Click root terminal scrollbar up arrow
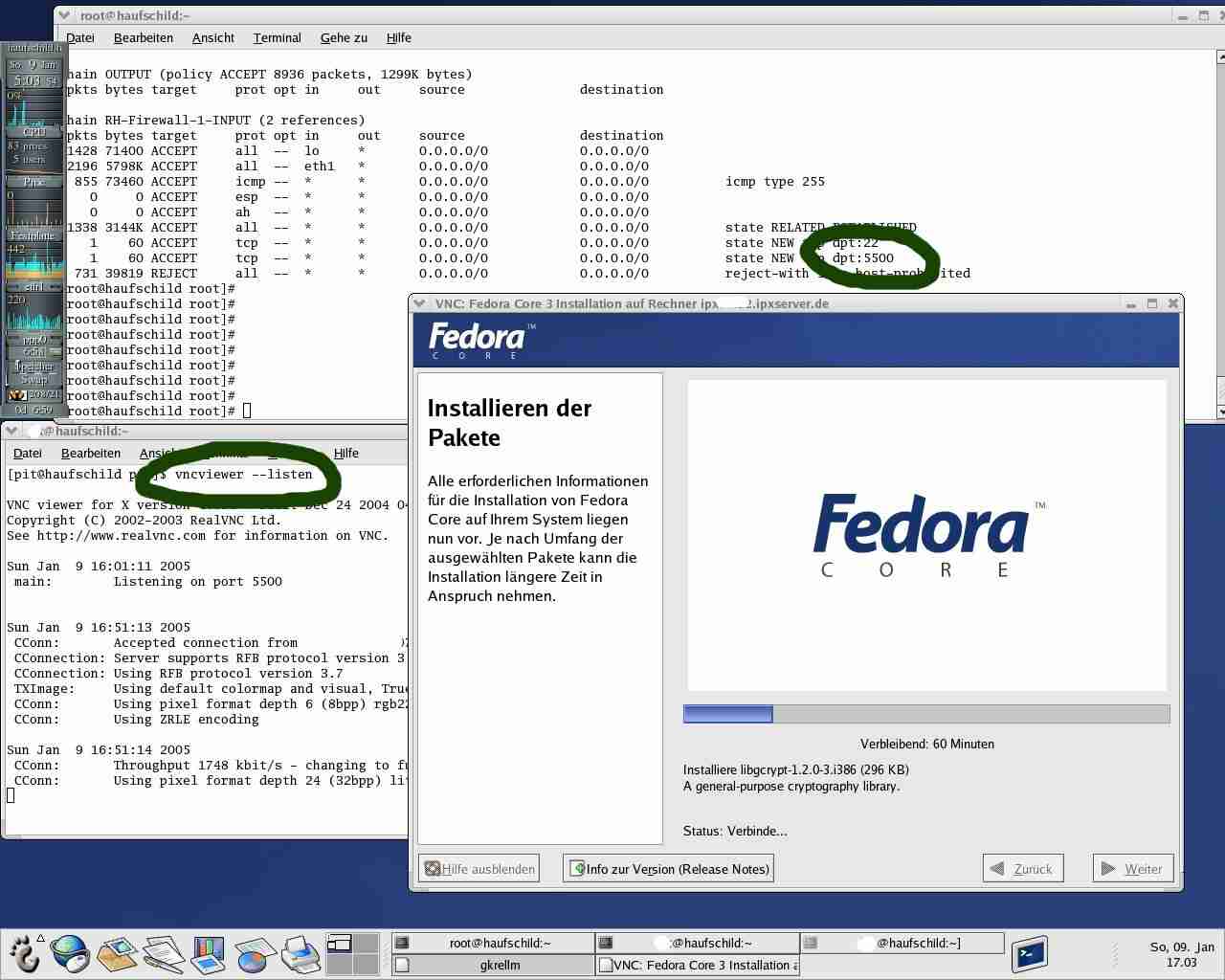 [x=1221, y=57]
